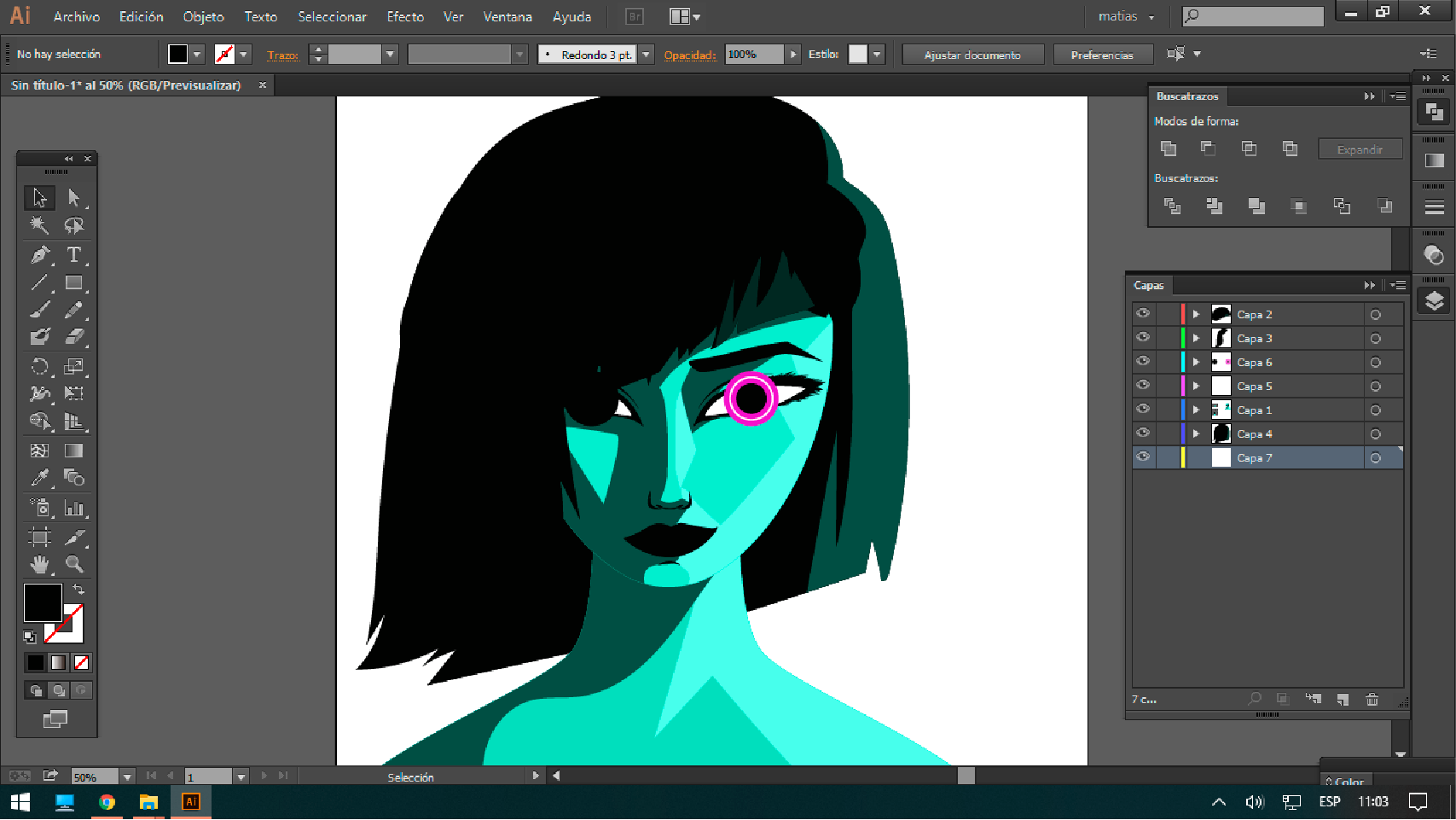Click the Estilo swatch in control bar
1456x820 pixels.
pyautogui.click(x=858, y=55)
